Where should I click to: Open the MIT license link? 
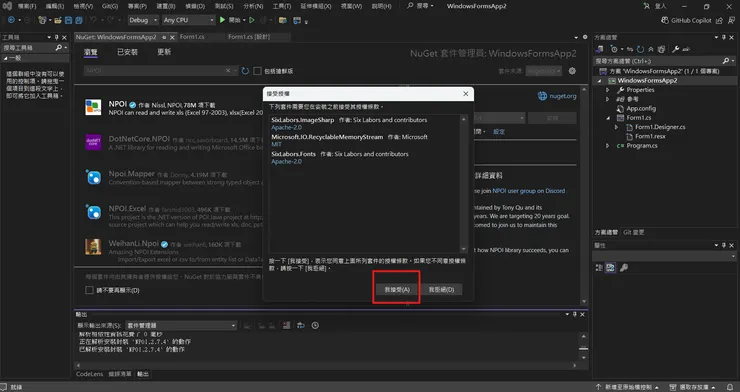(x=277, y=144)
